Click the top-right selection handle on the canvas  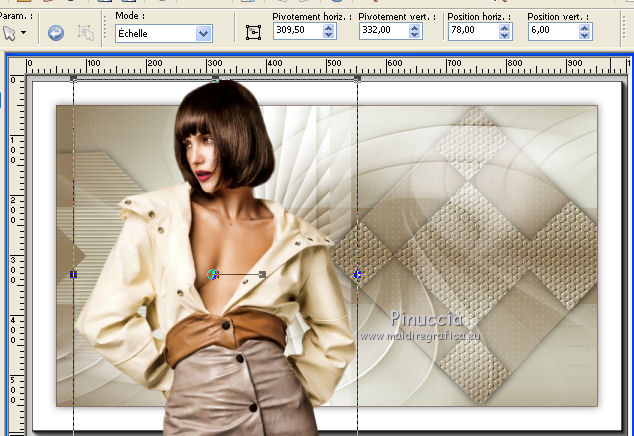tap(357, 78)
